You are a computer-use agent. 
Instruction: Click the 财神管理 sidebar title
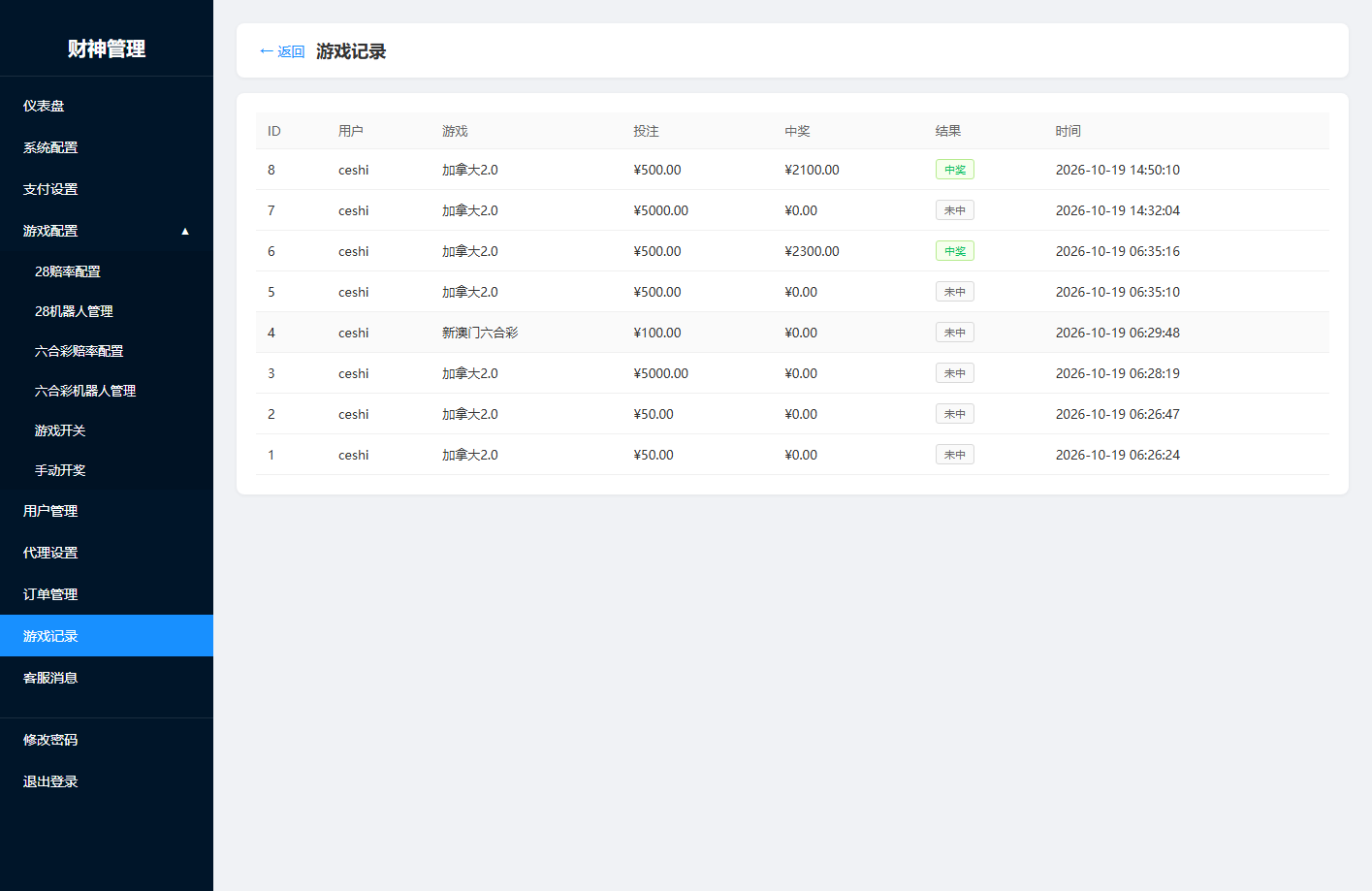point(107,48)
